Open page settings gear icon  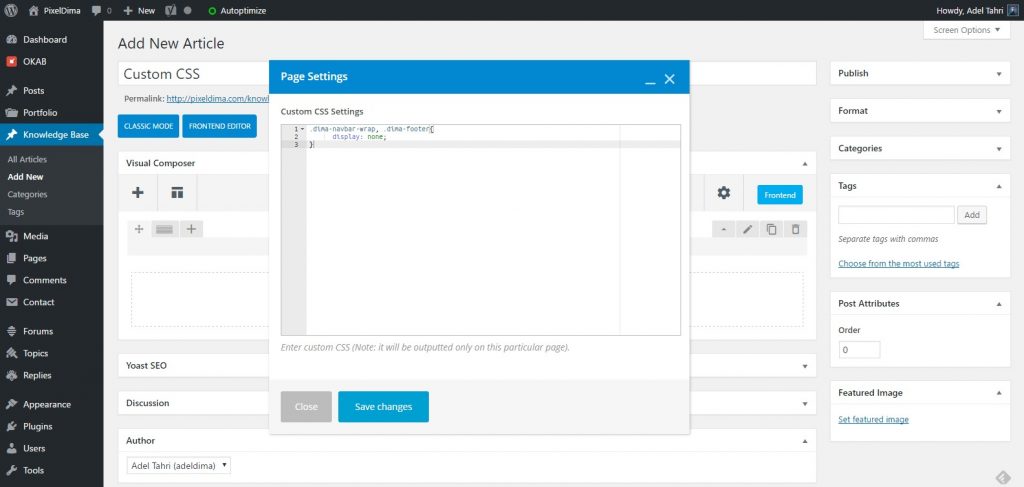pos(724,193)
